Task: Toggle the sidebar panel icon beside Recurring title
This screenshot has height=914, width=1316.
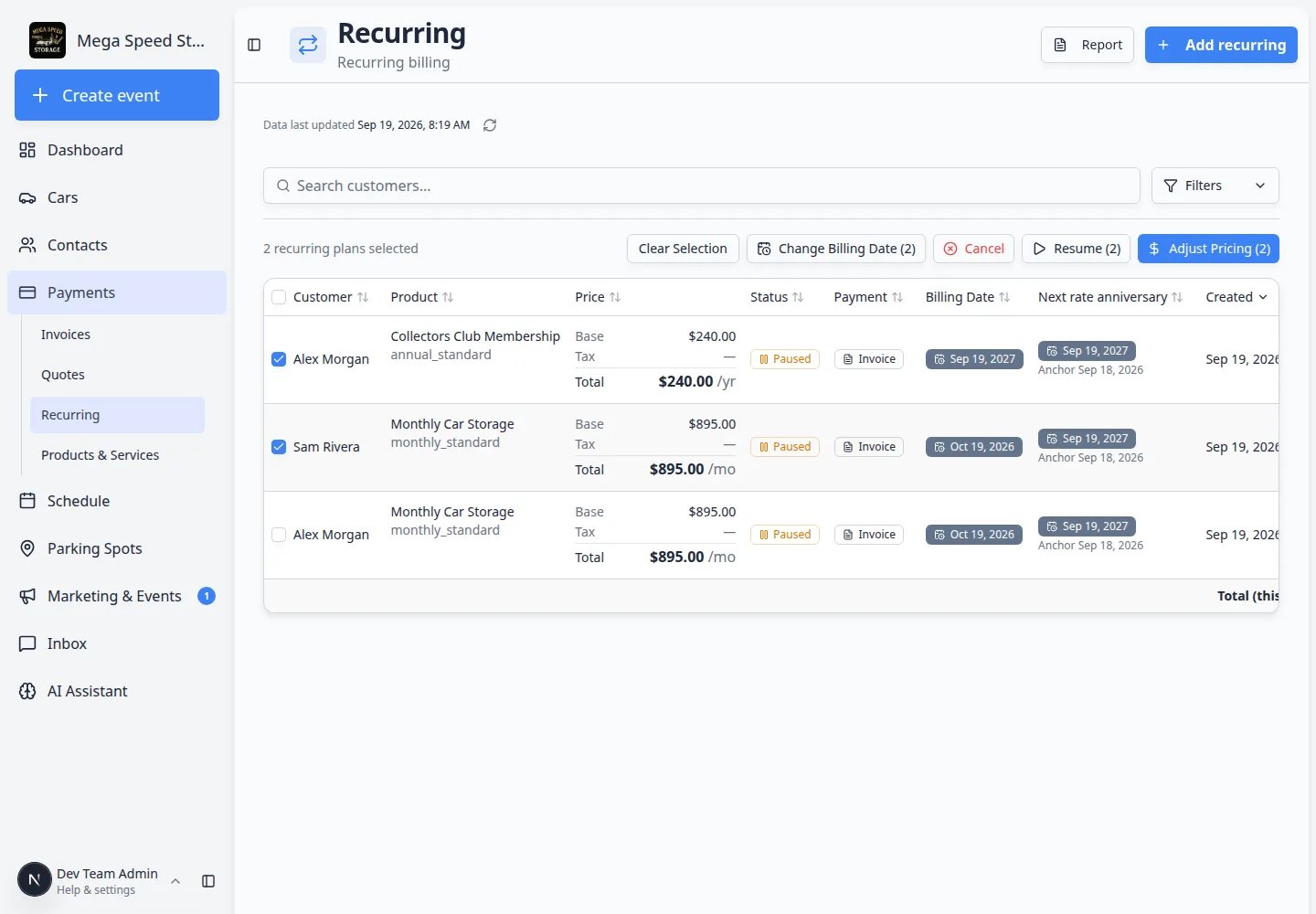Action: (x=254, y=45)
